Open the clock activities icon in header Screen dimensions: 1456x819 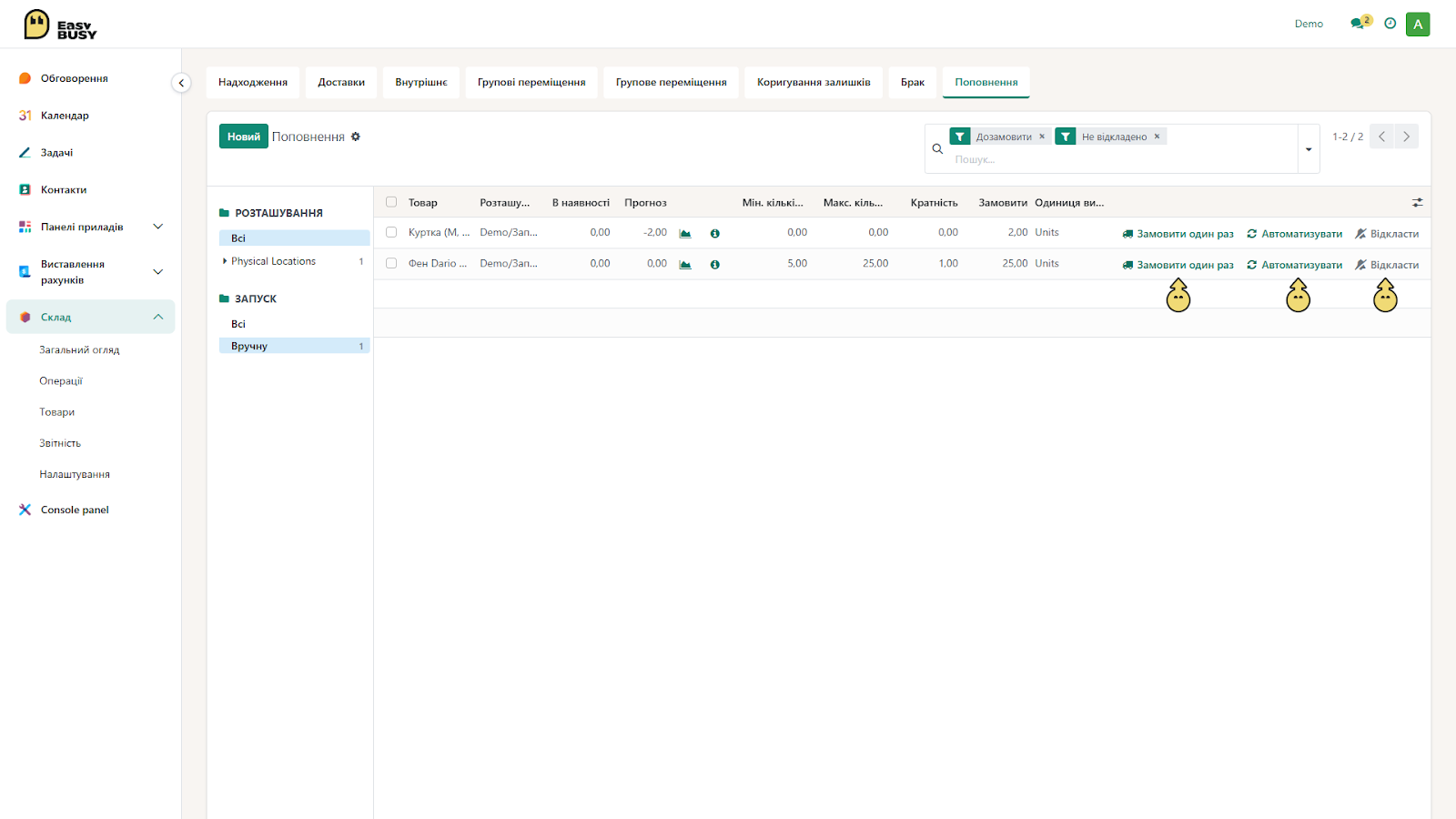(1390, 24)
